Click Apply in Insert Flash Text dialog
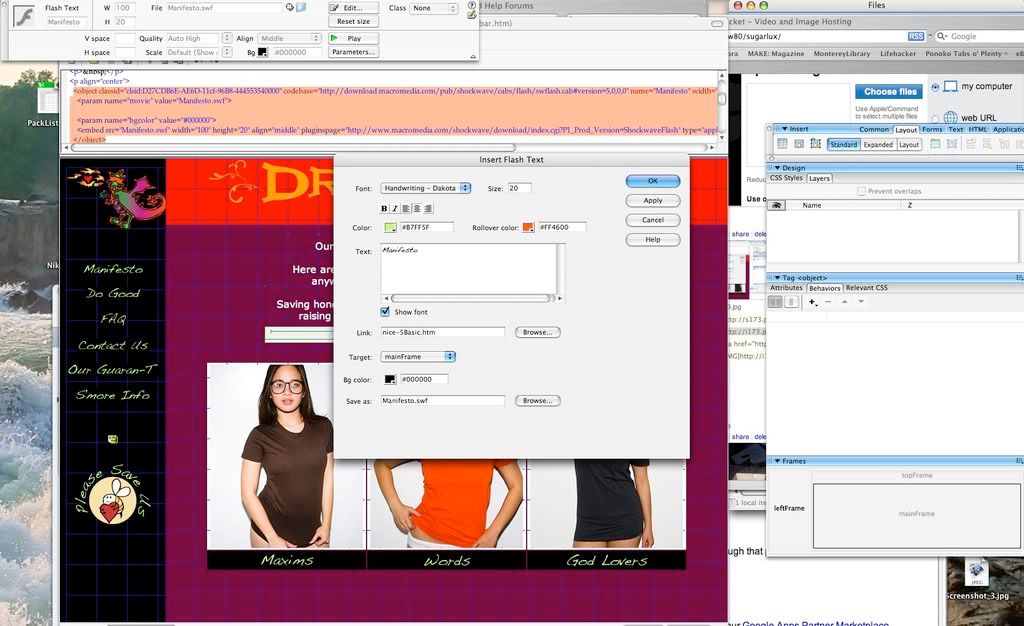This screenshot has width=1024, height=626. coord(652,200)
